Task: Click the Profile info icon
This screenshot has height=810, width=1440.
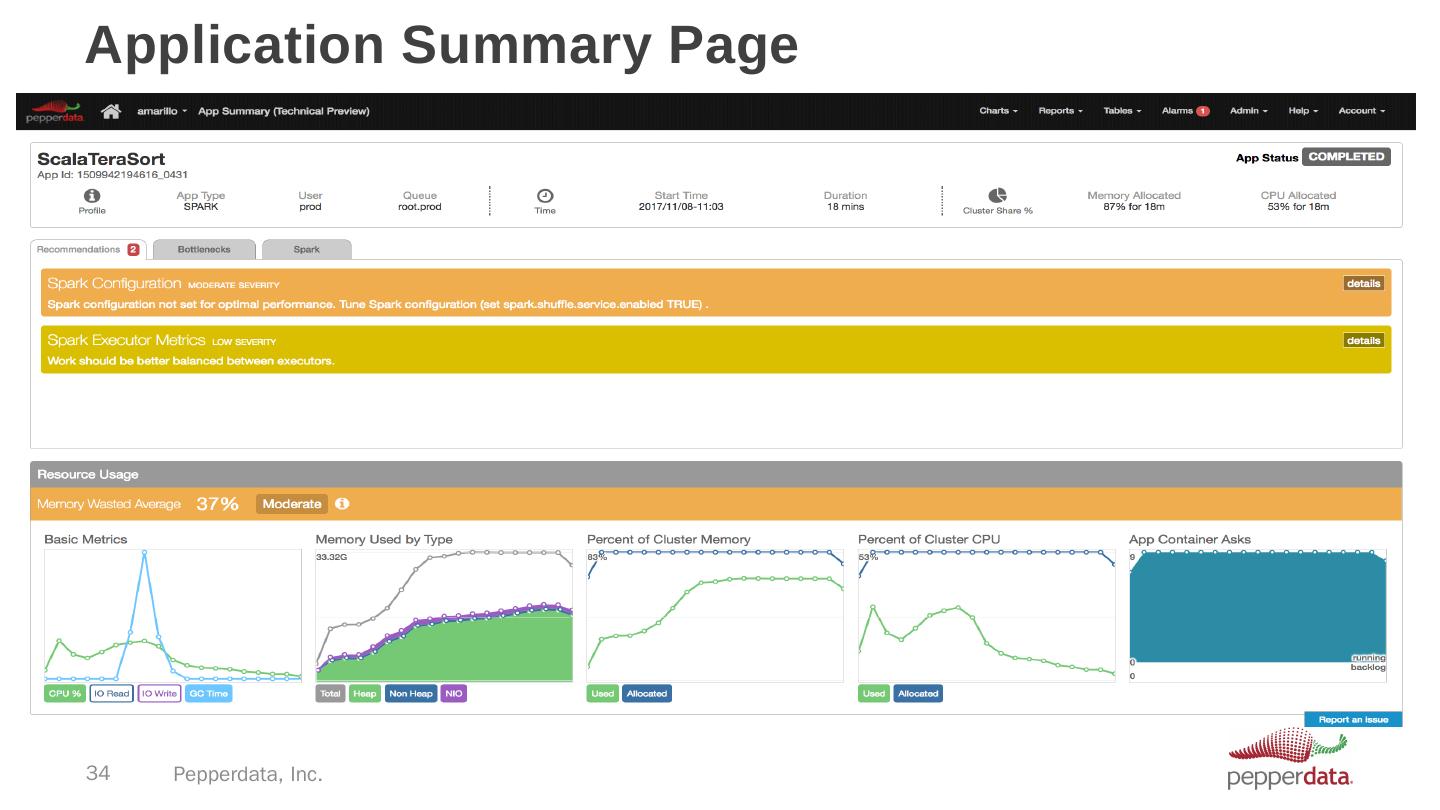Action: point(92,196)
